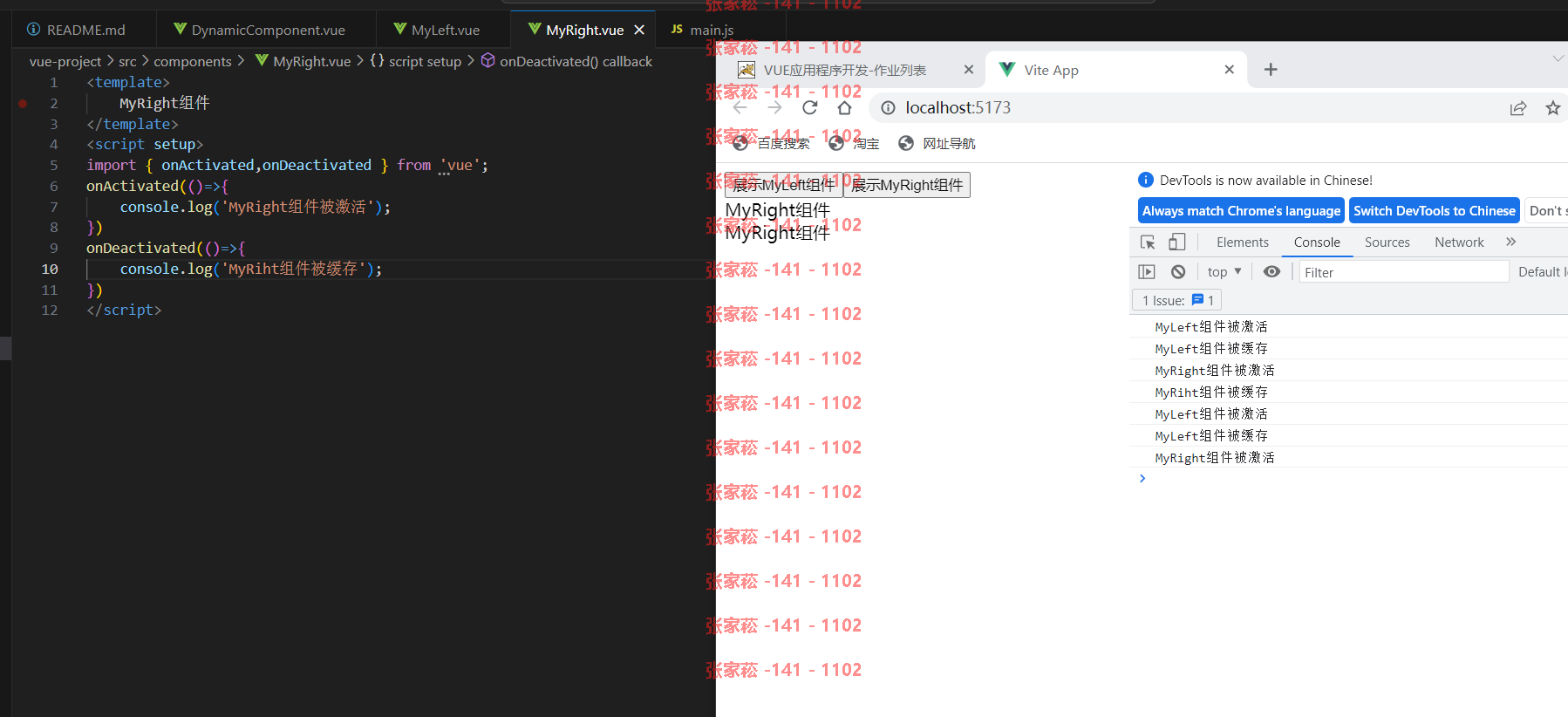Open the browser home page

pyautogui.click(x=844, y=107)
